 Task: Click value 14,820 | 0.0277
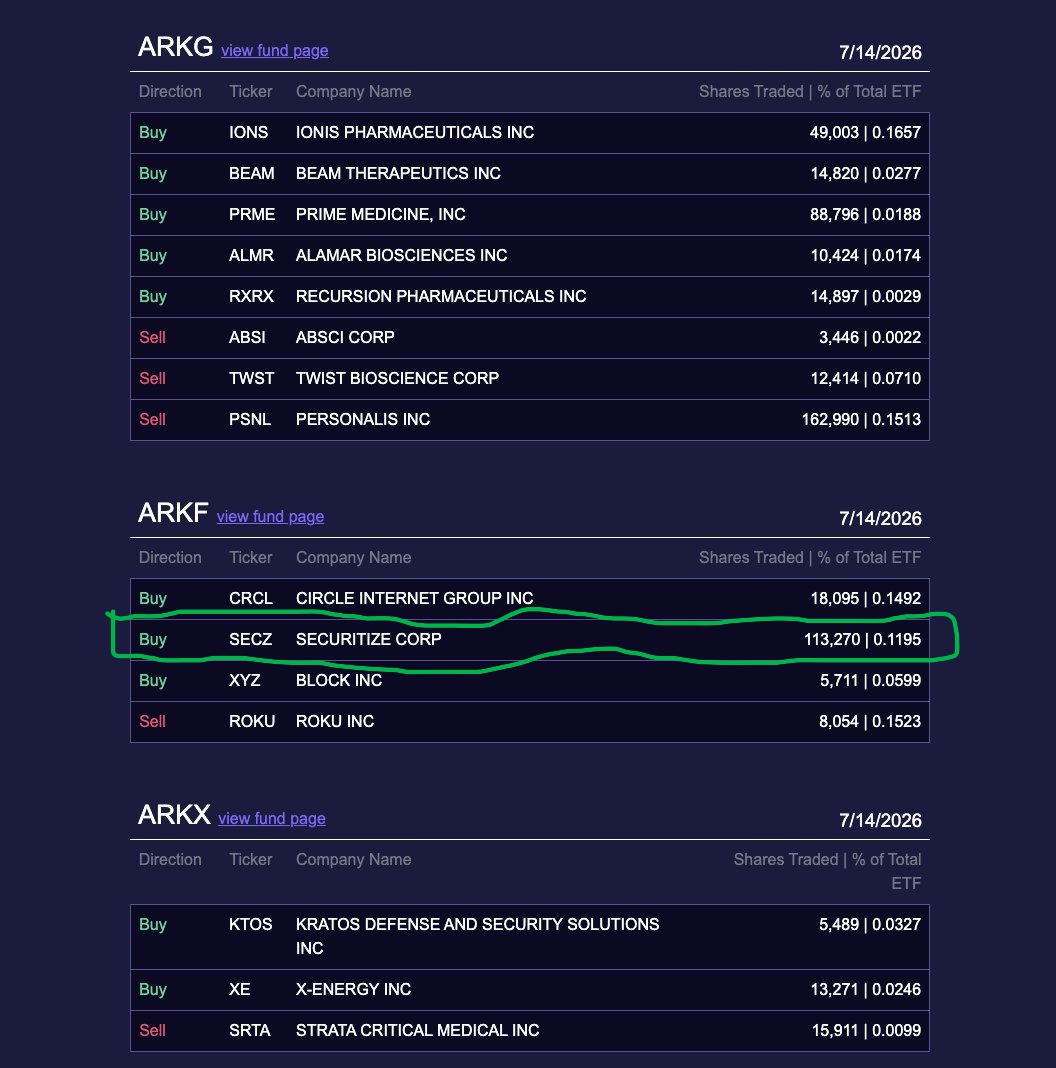(866, 173)
